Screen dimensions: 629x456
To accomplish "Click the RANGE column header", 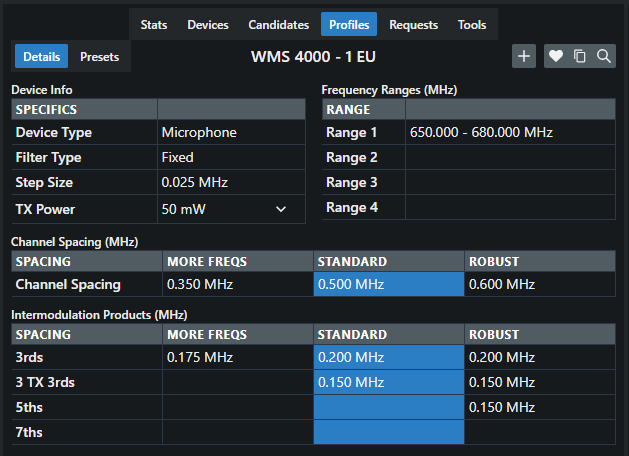I will pos(363,109).
